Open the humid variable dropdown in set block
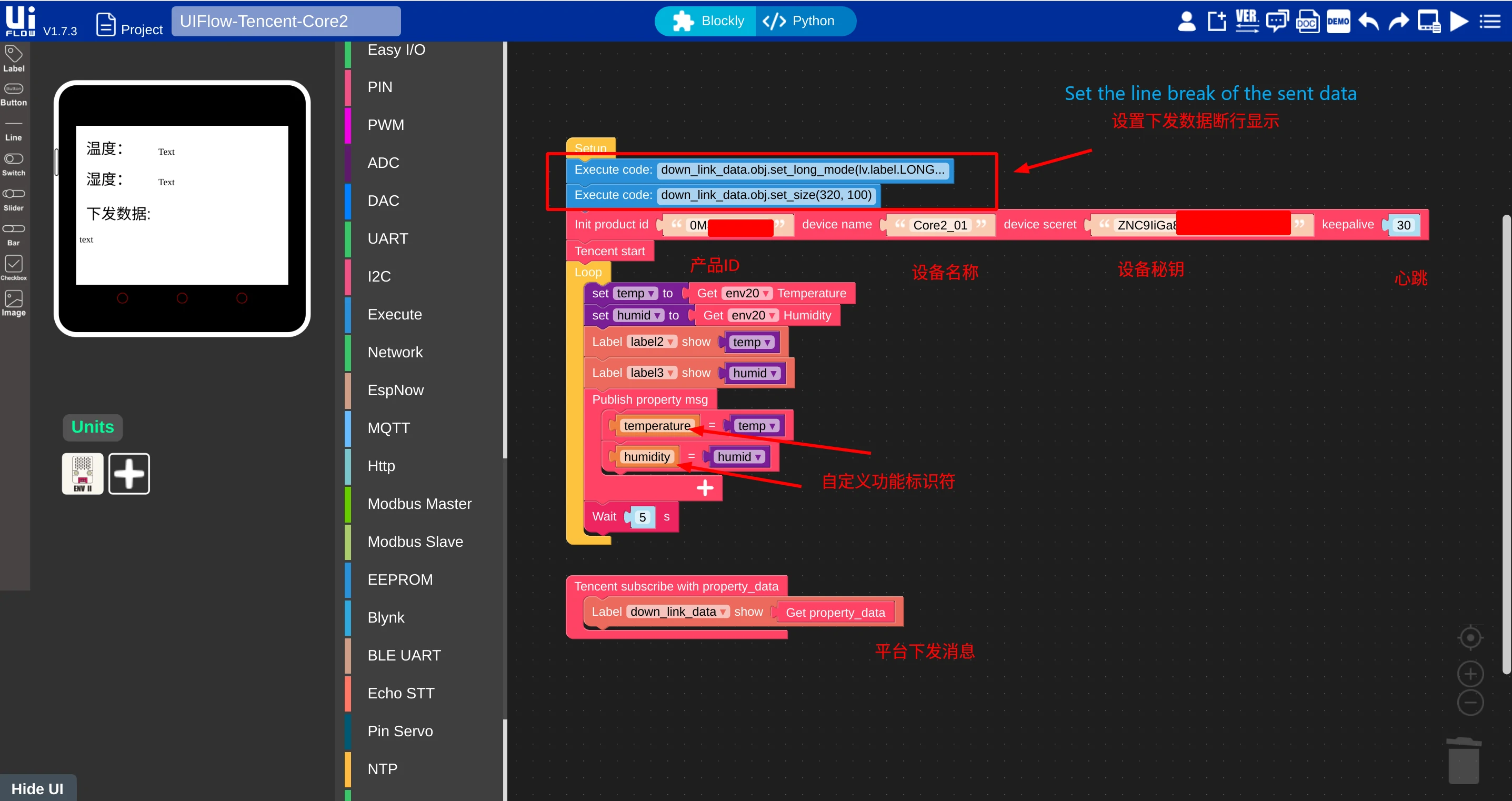Viewport: 1512px width, 801px height. (x=638, y=316)
